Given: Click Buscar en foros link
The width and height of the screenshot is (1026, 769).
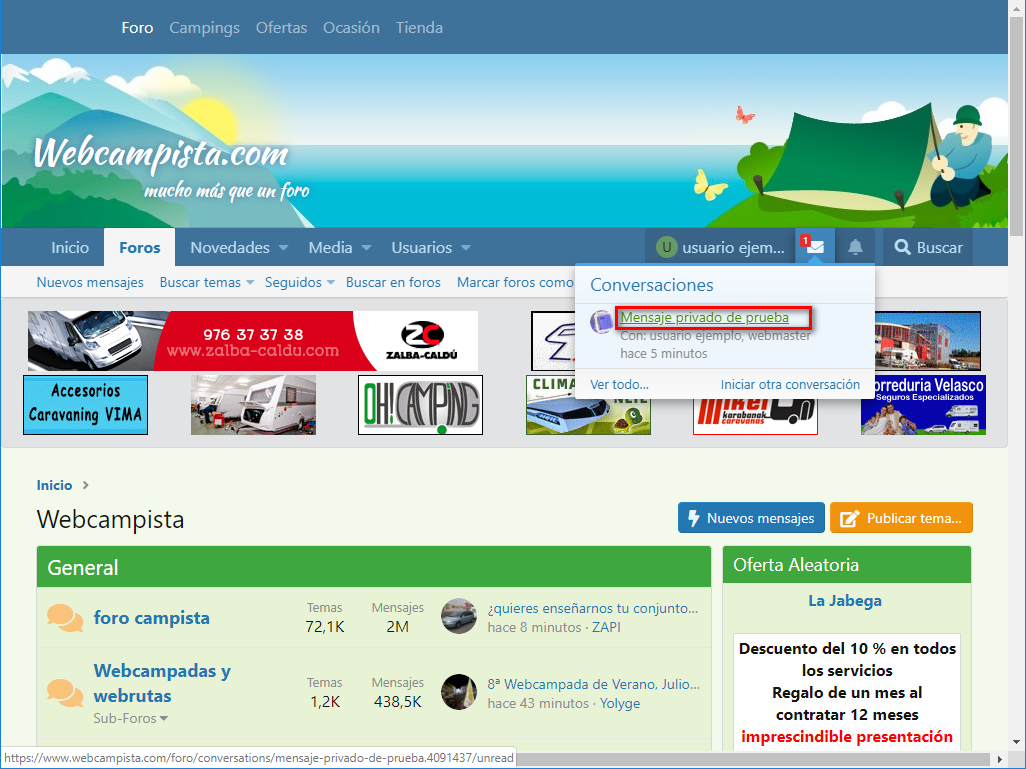Looking at the screenshot, I should (x=393, y=283).
